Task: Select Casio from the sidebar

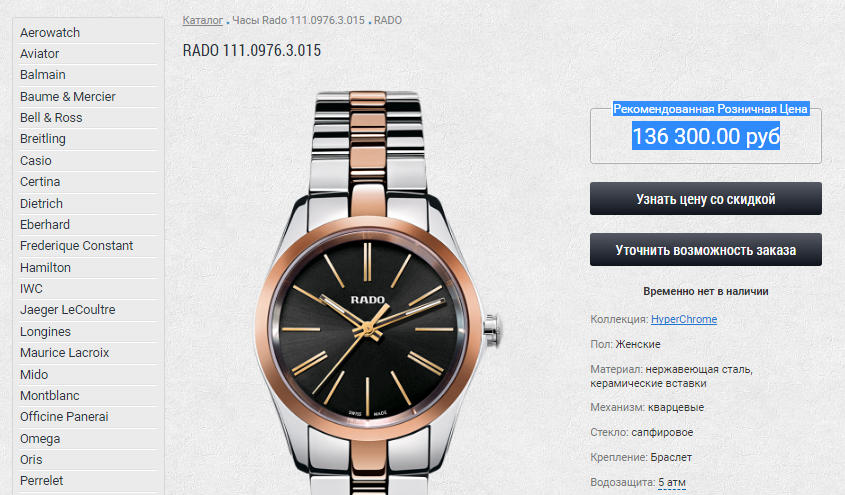Action: coord(36,161)
